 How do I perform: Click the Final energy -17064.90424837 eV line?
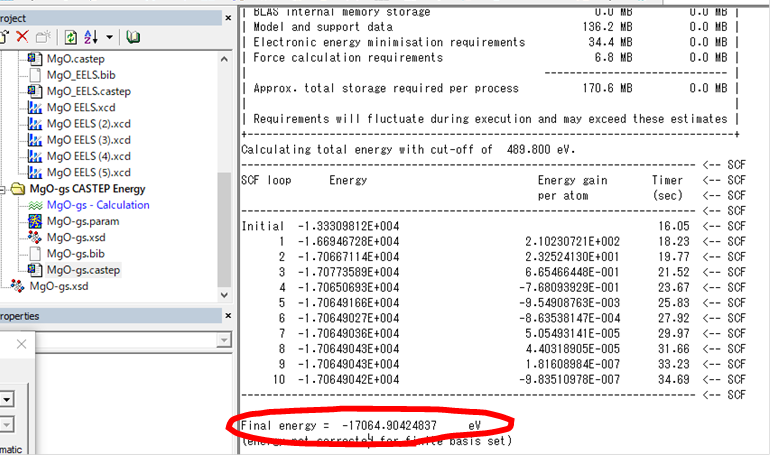[x=361, y=426]
